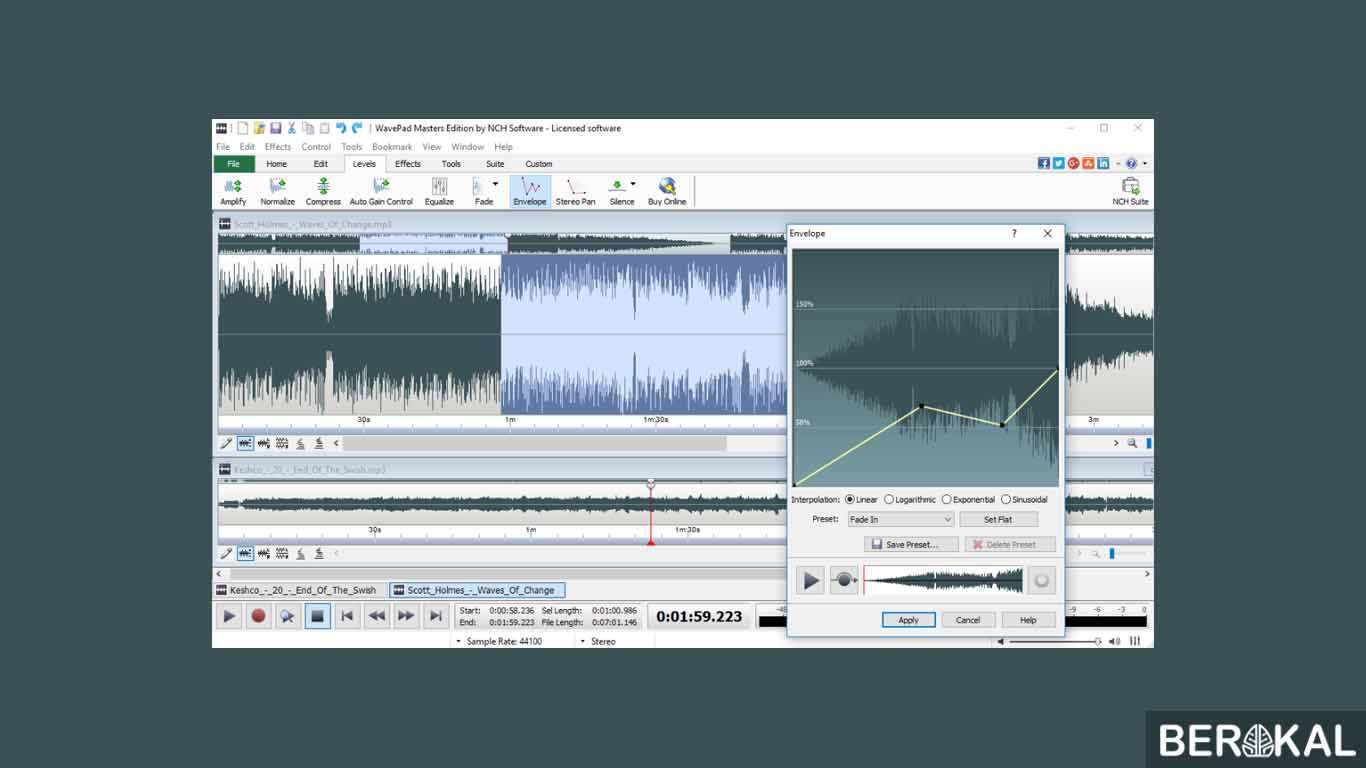Viewport: 1366px width, 768px height.
Task: Click the Undo arrow icon
Action: click(341, 128)
